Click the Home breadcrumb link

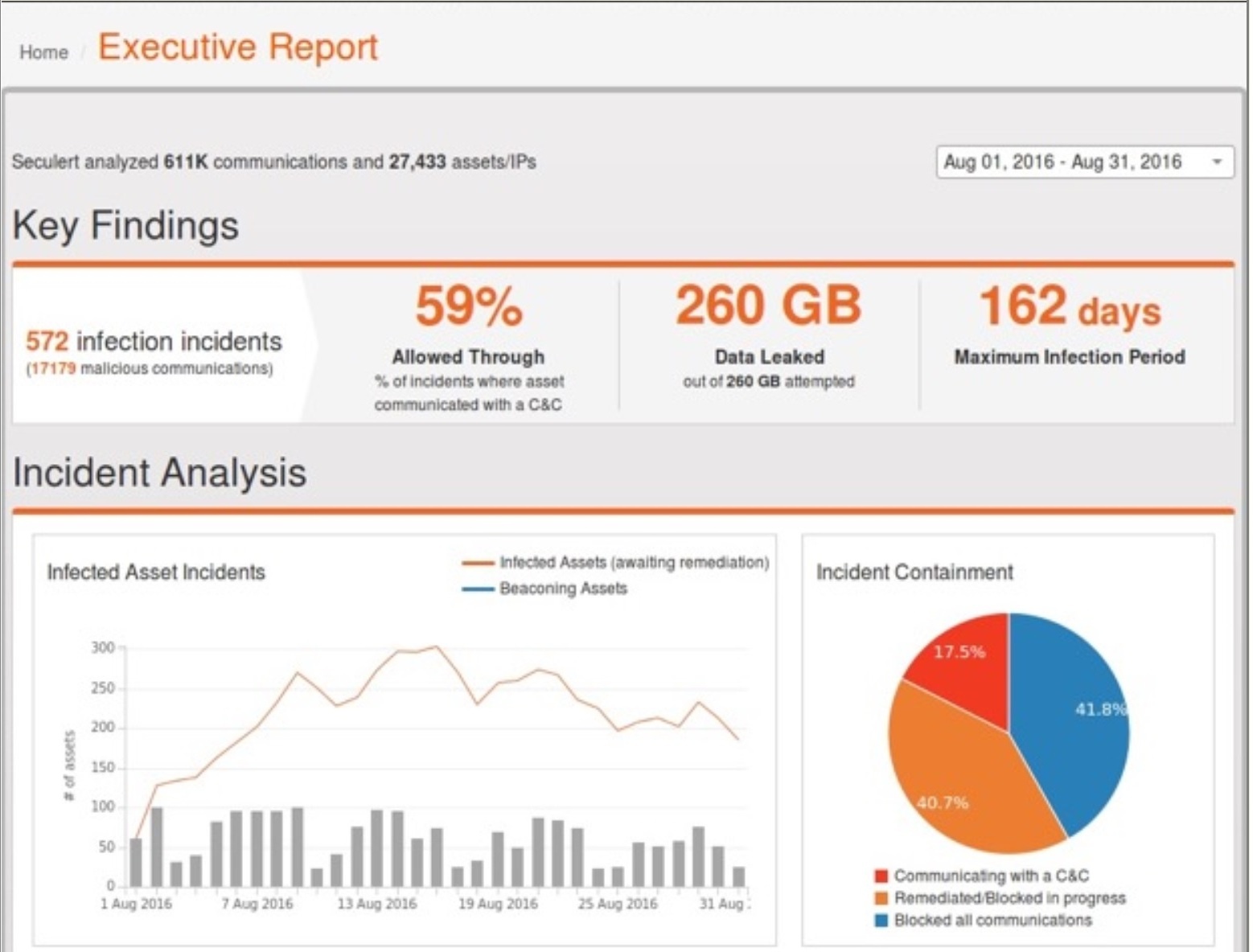[43, 52]
